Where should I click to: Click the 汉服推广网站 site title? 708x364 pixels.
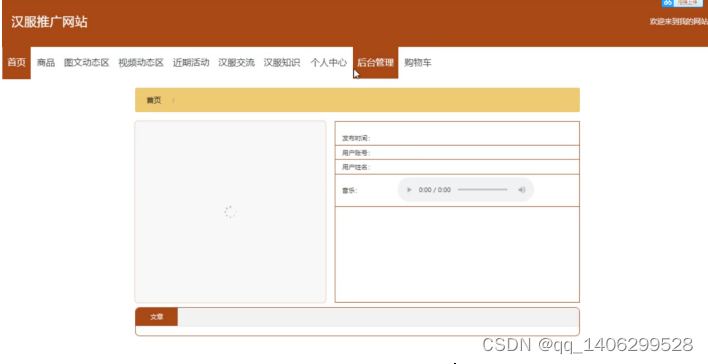coord(49,22)
